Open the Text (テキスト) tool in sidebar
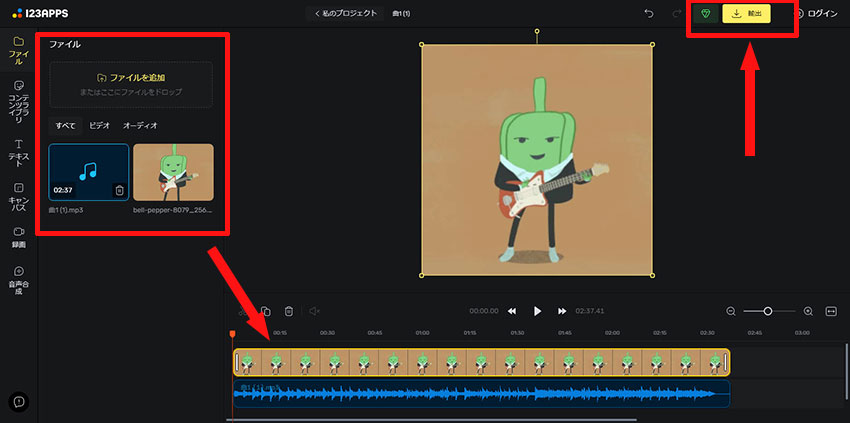The height and width of the screenshot is (423, 850). click(18, 150)
